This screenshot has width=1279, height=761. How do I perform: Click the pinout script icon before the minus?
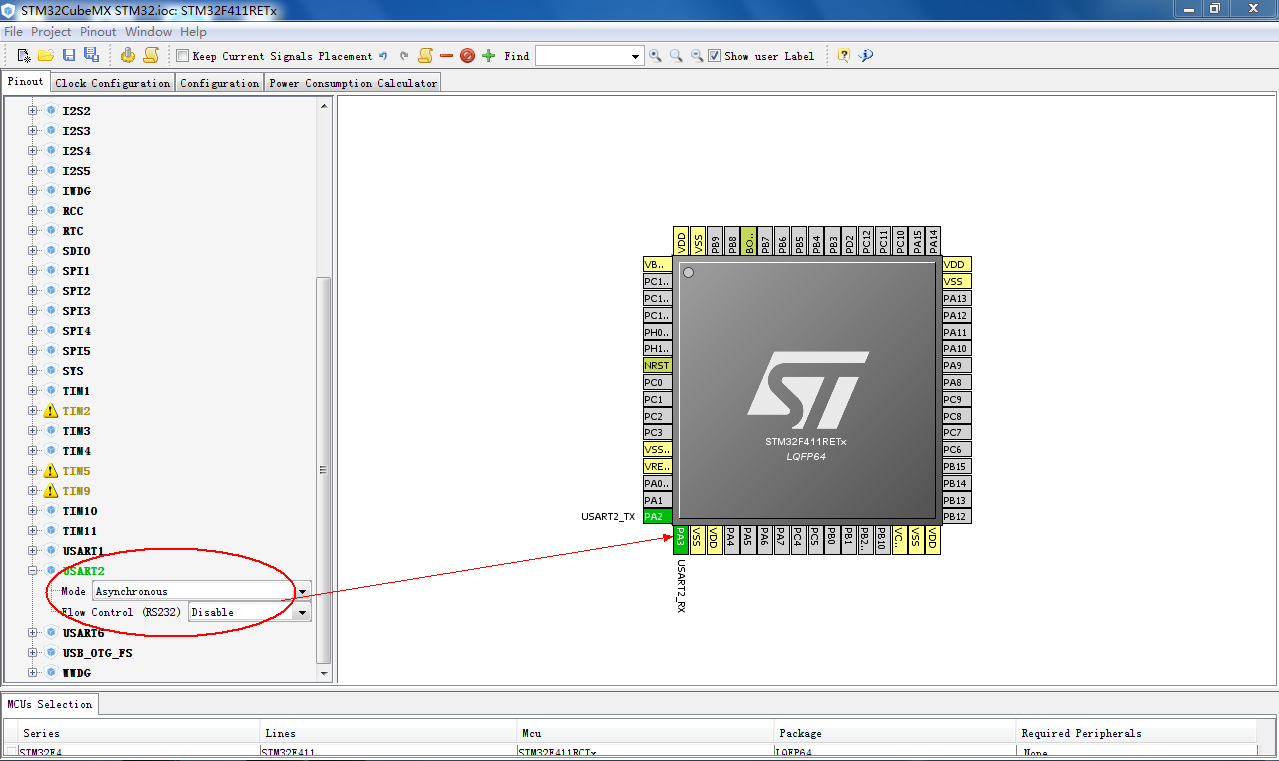[x=425, y=56]
